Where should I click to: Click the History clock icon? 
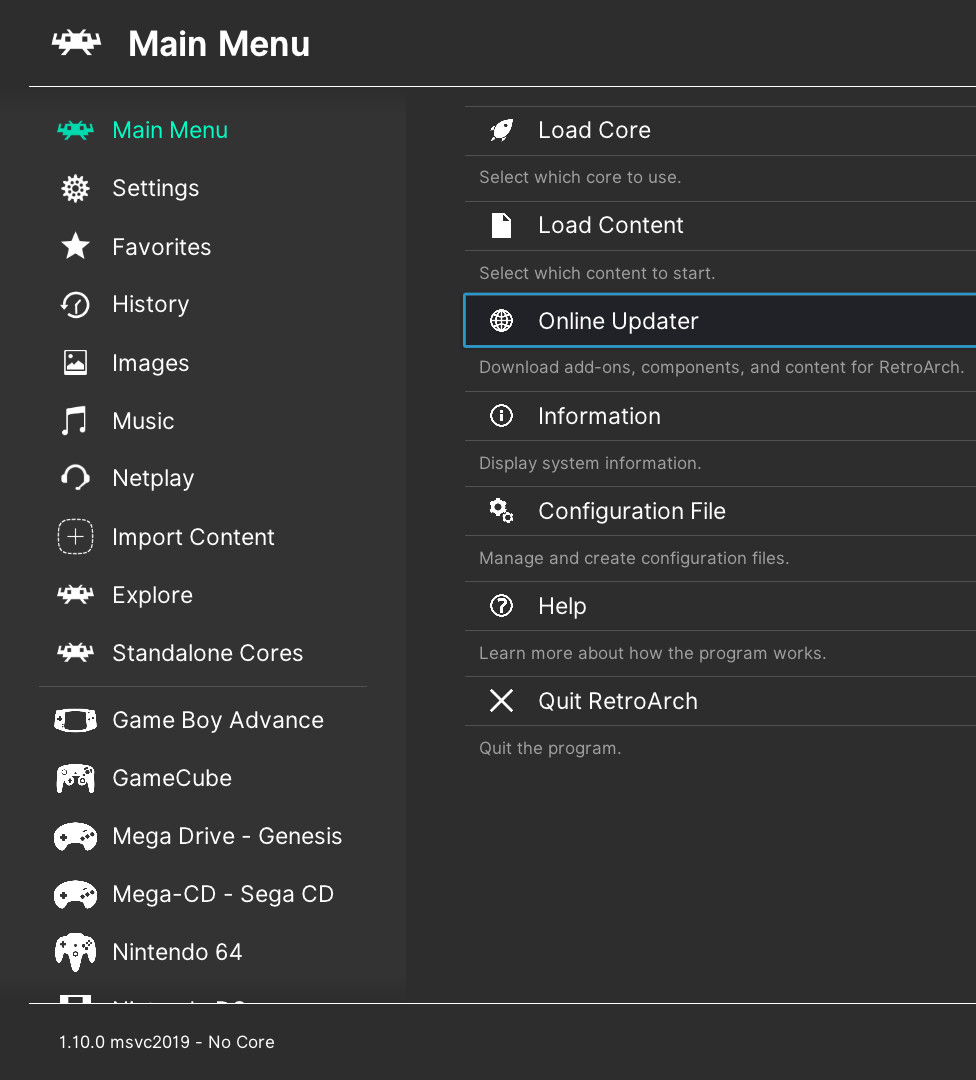(x=75, y=304)
